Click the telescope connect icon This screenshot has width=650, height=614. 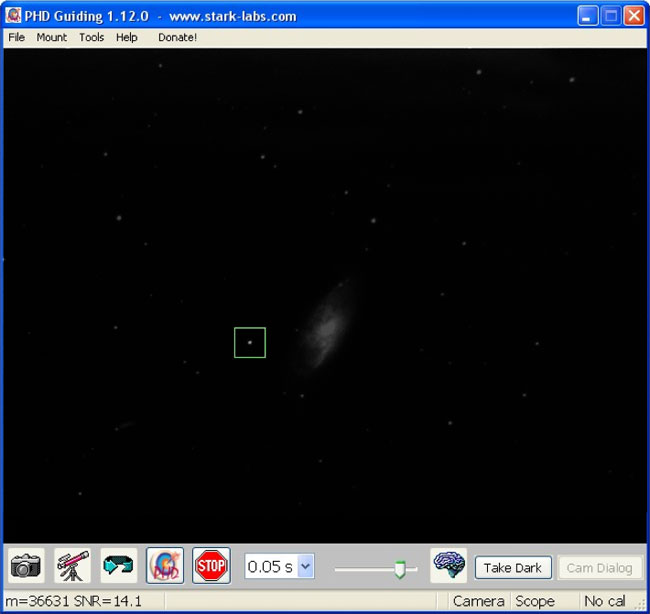point(73,566)
